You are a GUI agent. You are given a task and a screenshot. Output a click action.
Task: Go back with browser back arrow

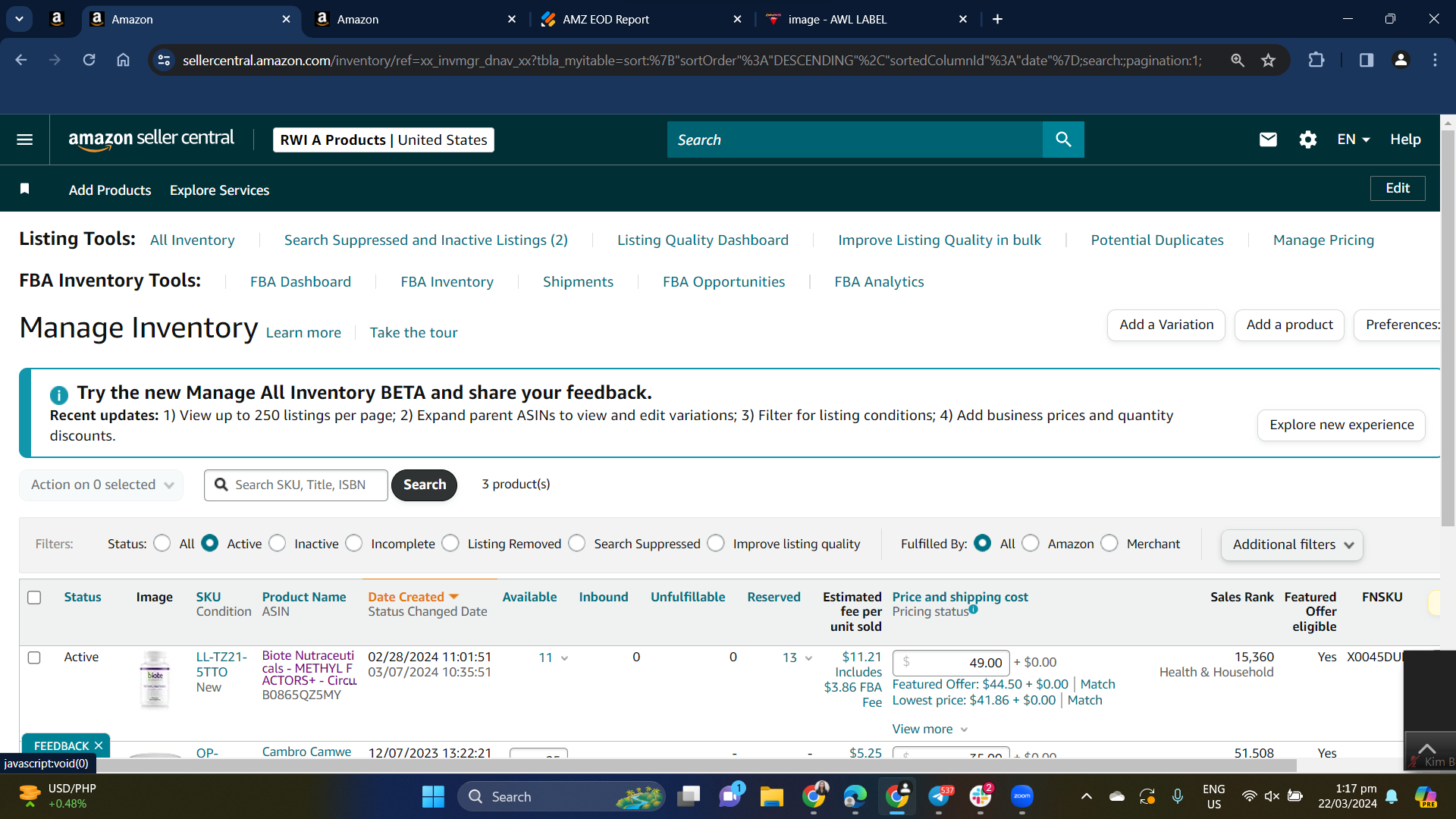pos(21,60)
